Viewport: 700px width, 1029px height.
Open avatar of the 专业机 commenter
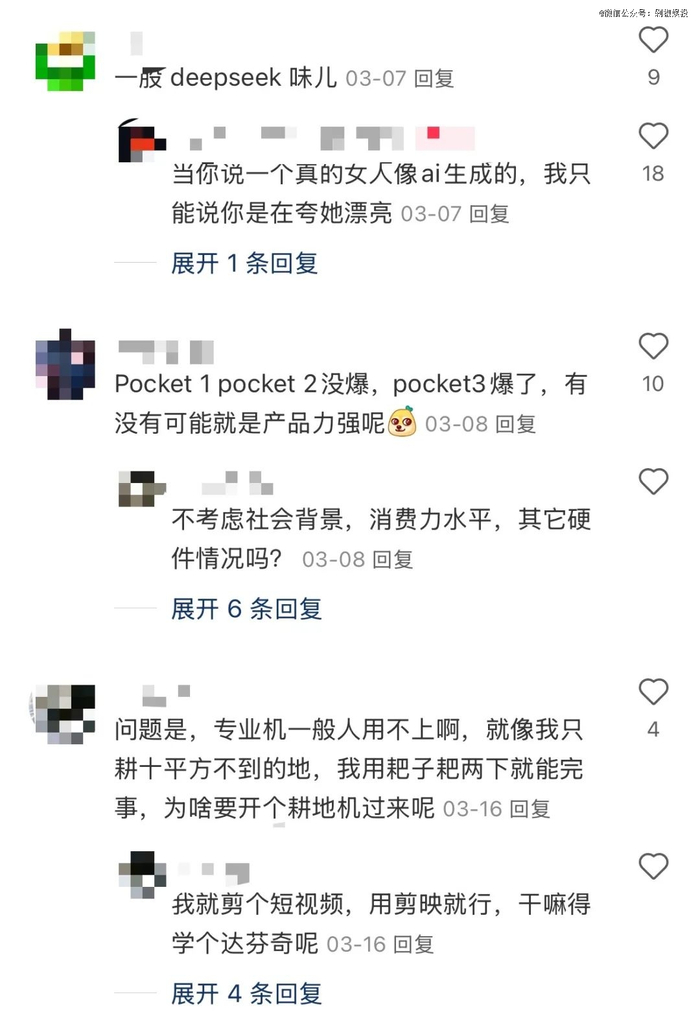click(x=64, y=714)
